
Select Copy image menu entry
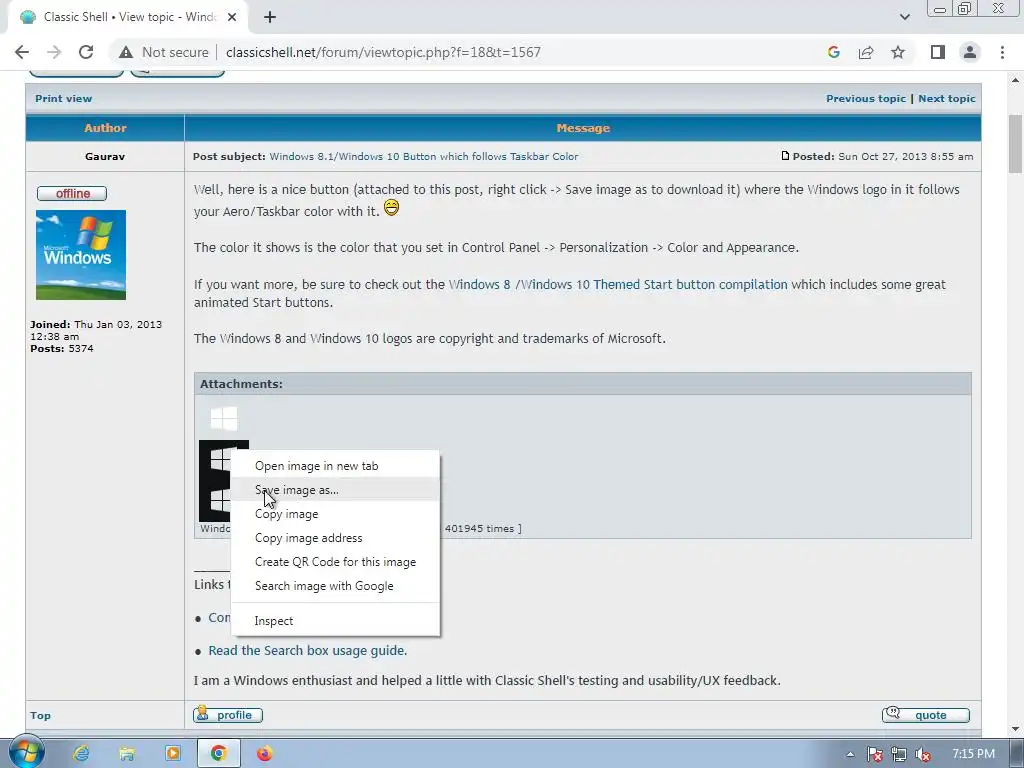point(335,514)
